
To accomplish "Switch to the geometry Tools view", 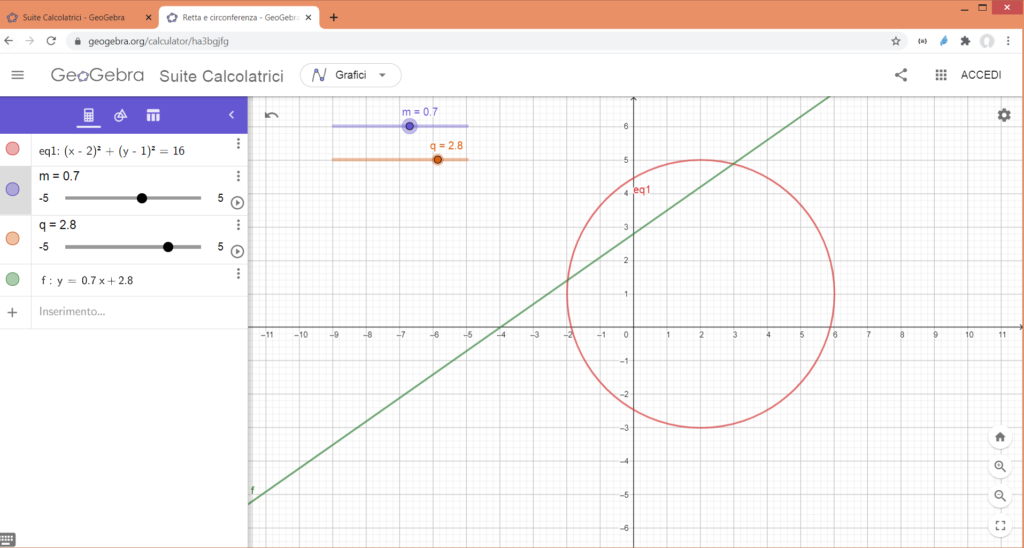I will [x=120, y=115].
